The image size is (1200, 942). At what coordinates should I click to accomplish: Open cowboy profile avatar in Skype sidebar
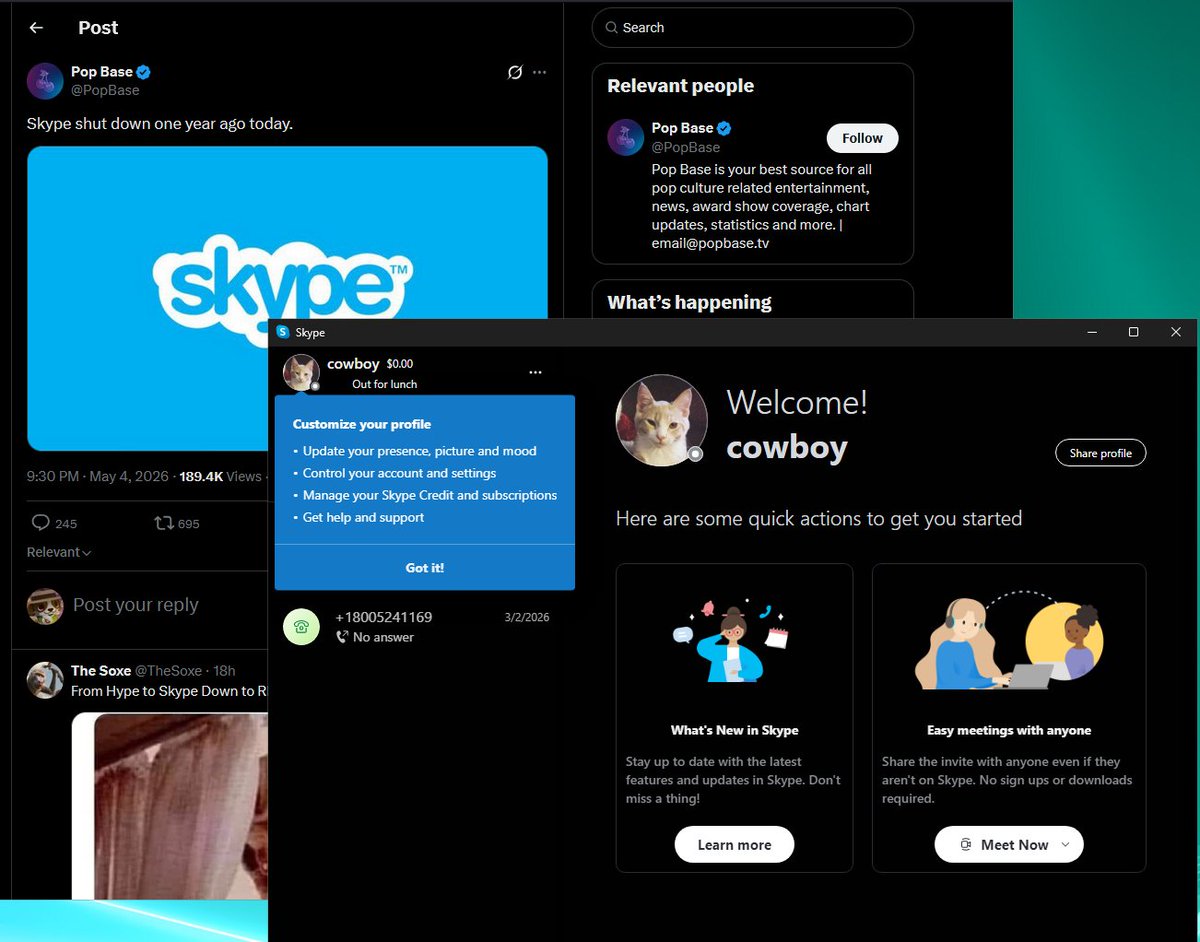click(x=301, y=372)
